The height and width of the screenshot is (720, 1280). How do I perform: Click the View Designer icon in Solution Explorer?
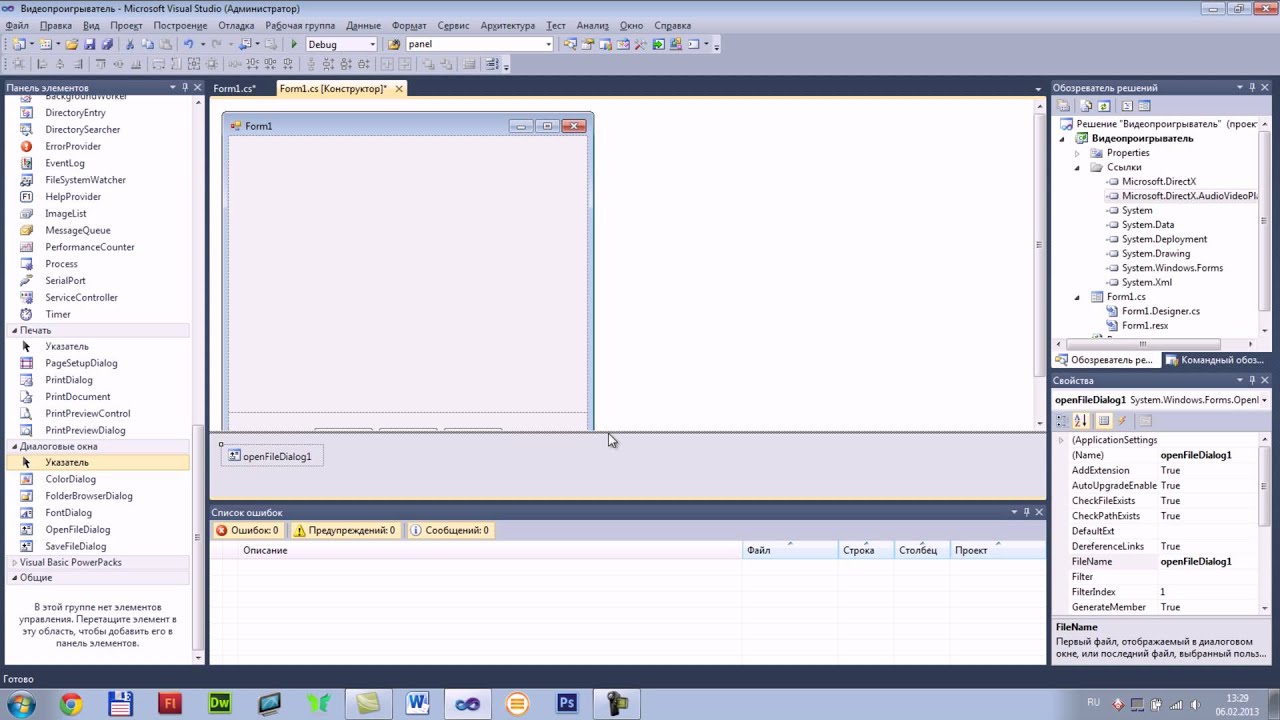click(1145, 106)
